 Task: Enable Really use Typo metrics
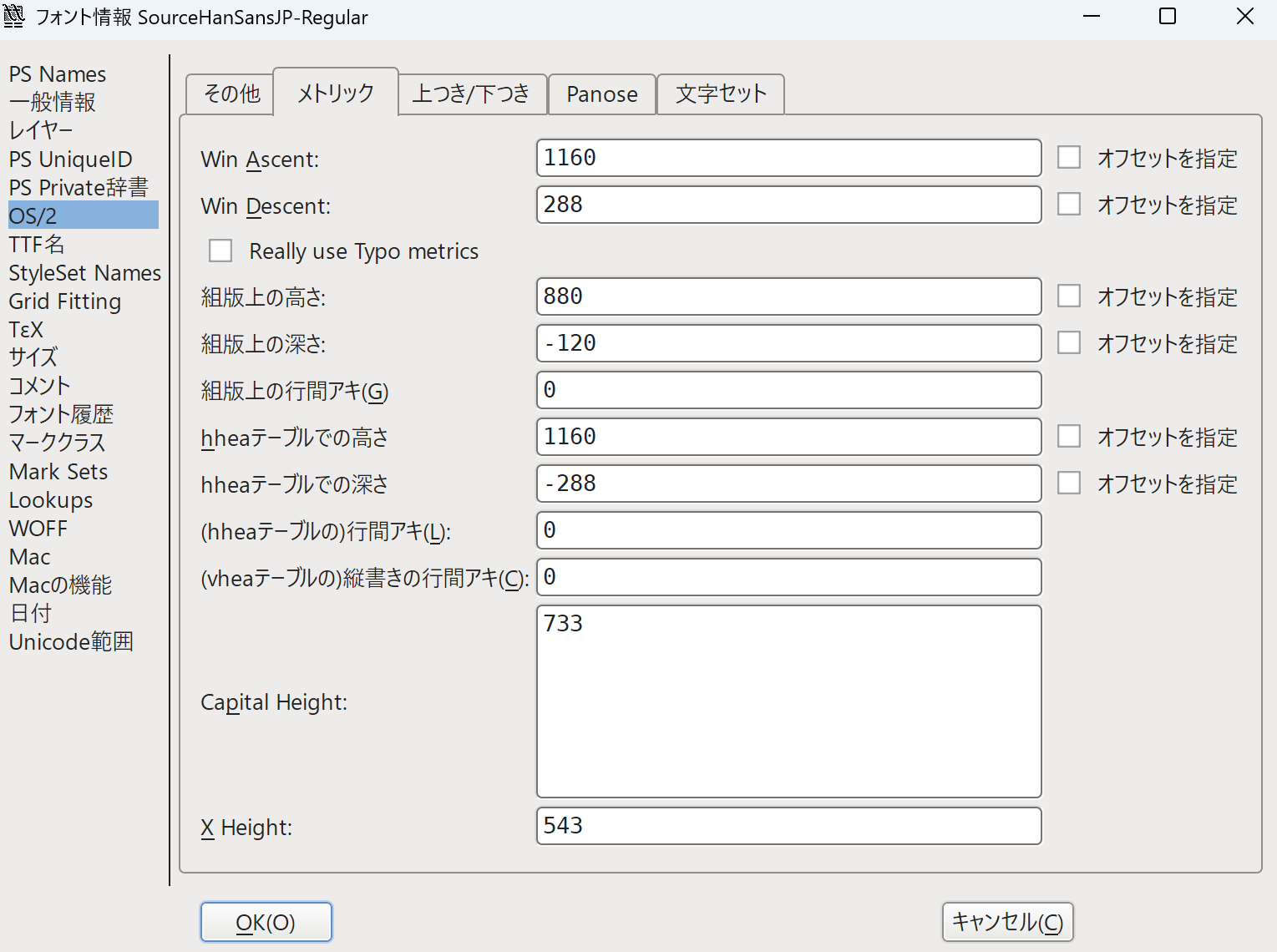tap(220, 250)
